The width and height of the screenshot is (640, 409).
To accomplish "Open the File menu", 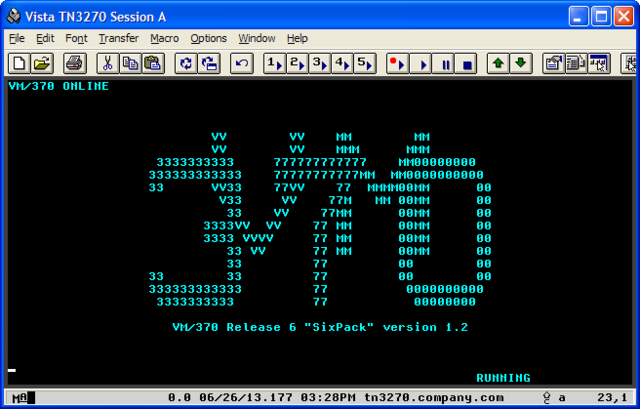I will pos(17,38).
